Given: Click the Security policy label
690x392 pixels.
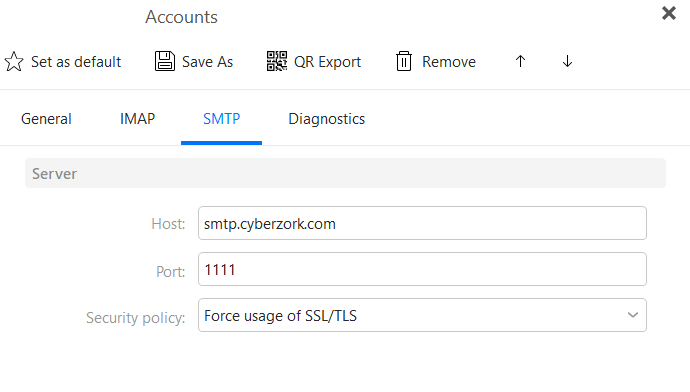Looking at the screenshot, I should [x=136, y=318].
